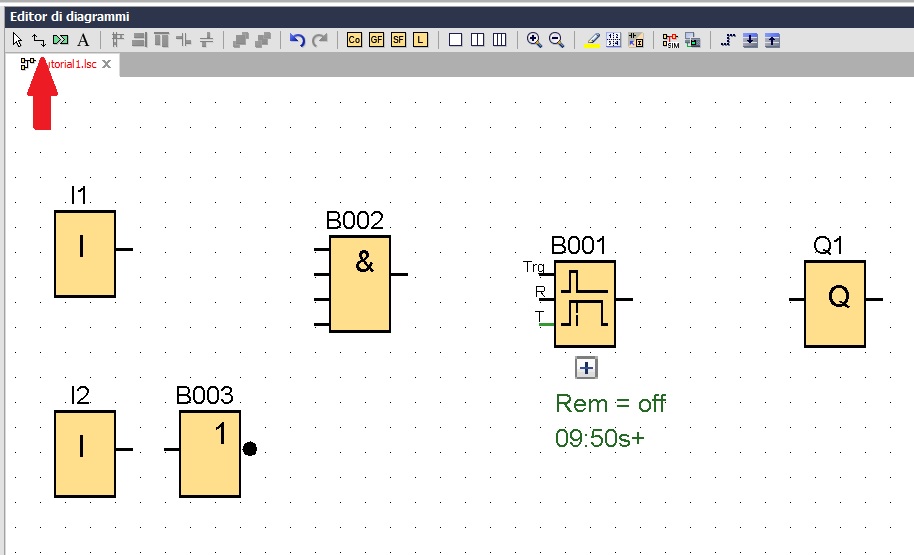Start the SIM simulation mode
914x555 pixels.
click(x=670, y=40)
